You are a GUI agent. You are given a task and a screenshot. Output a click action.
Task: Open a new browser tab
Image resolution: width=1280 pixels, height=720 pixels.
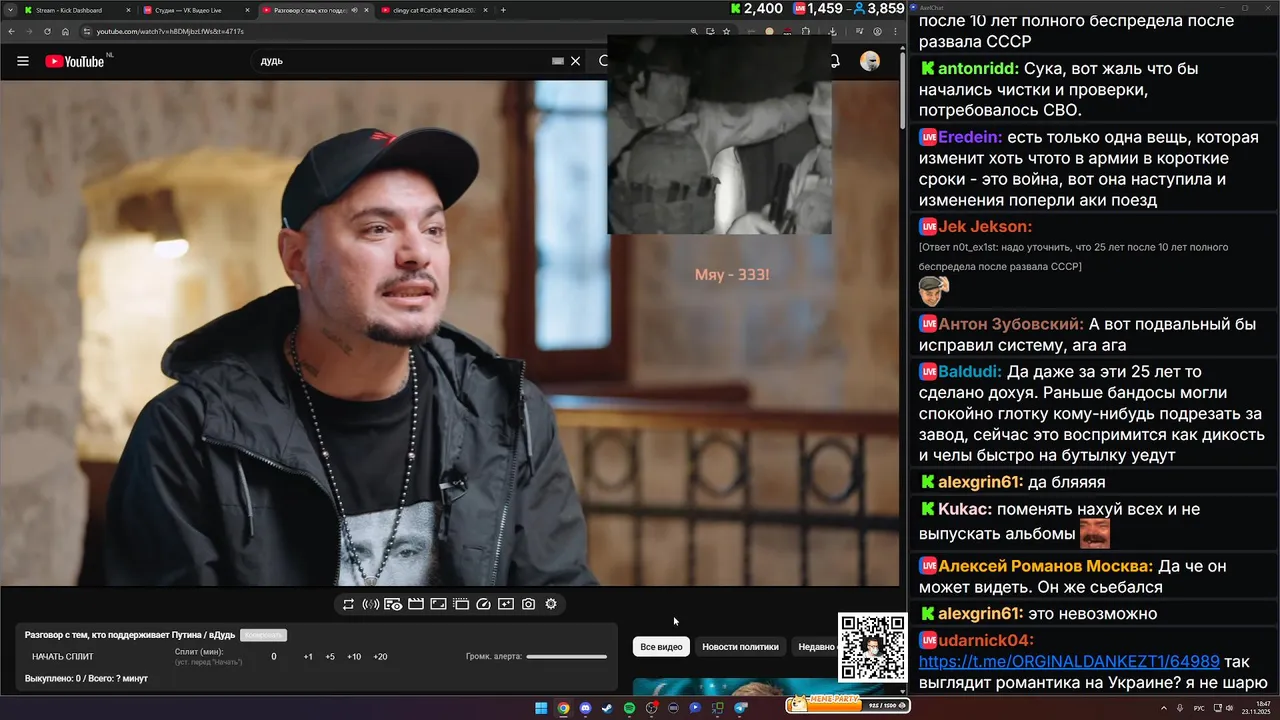[x=503, y=10]
